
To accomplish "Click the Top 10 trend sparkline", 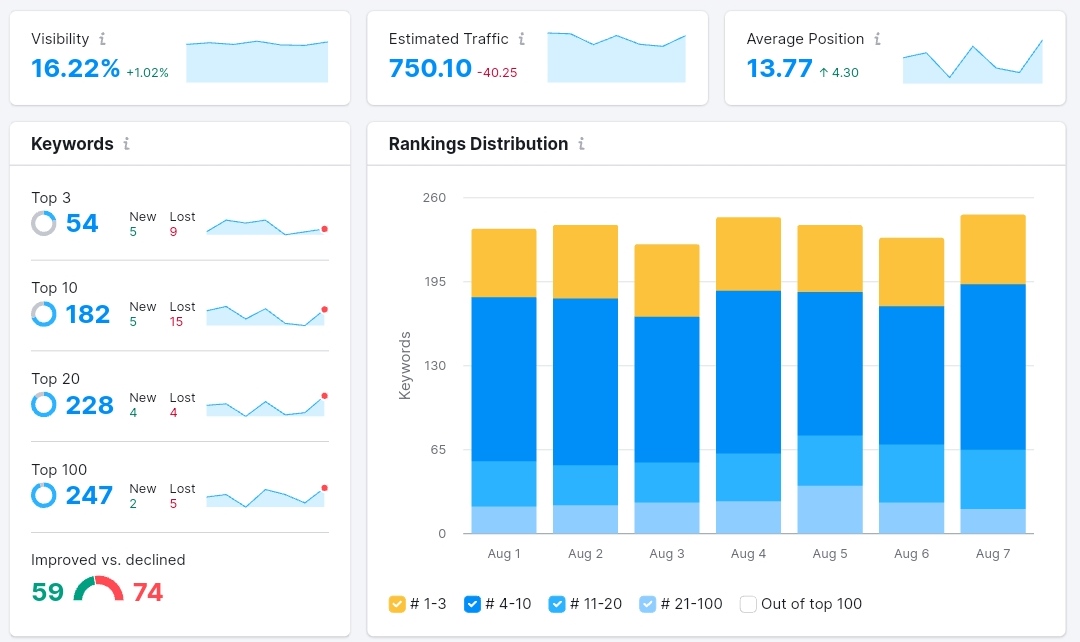I will coord(267,315).
